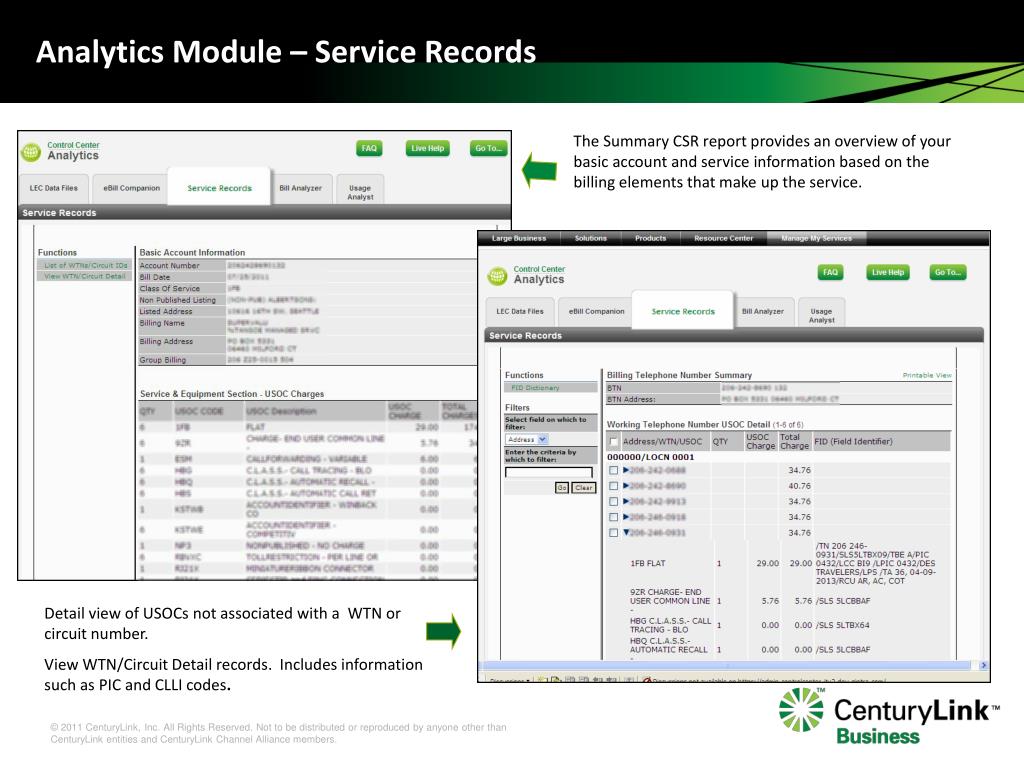
Task: Click the Control Center globe icon in the front window
Action: (497, 276)
